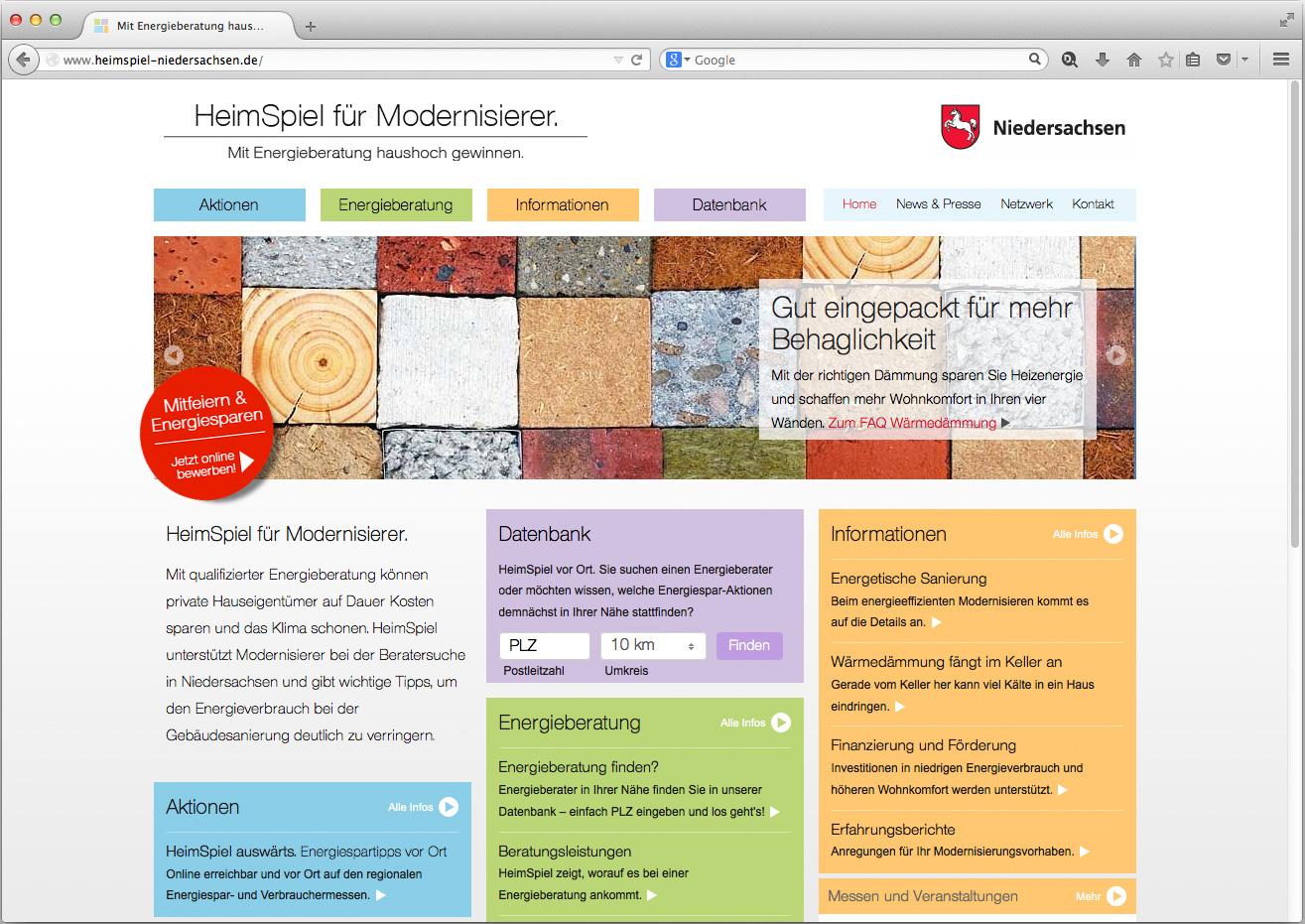Click the red Mitfeiern & Energiesparen badge

click(206, 435)
